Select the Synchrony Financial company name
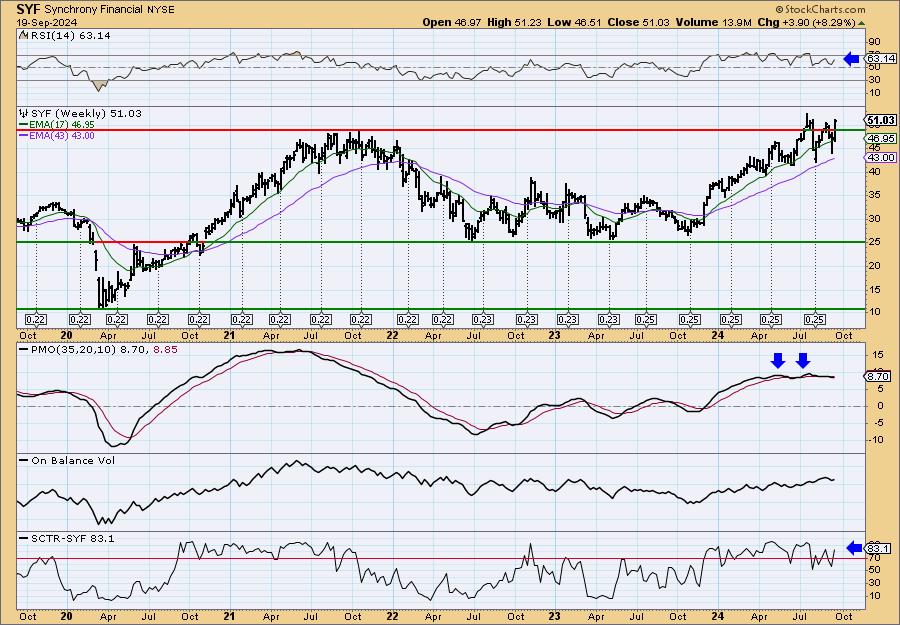The image size is (900, 625). (x=92, y=10)
